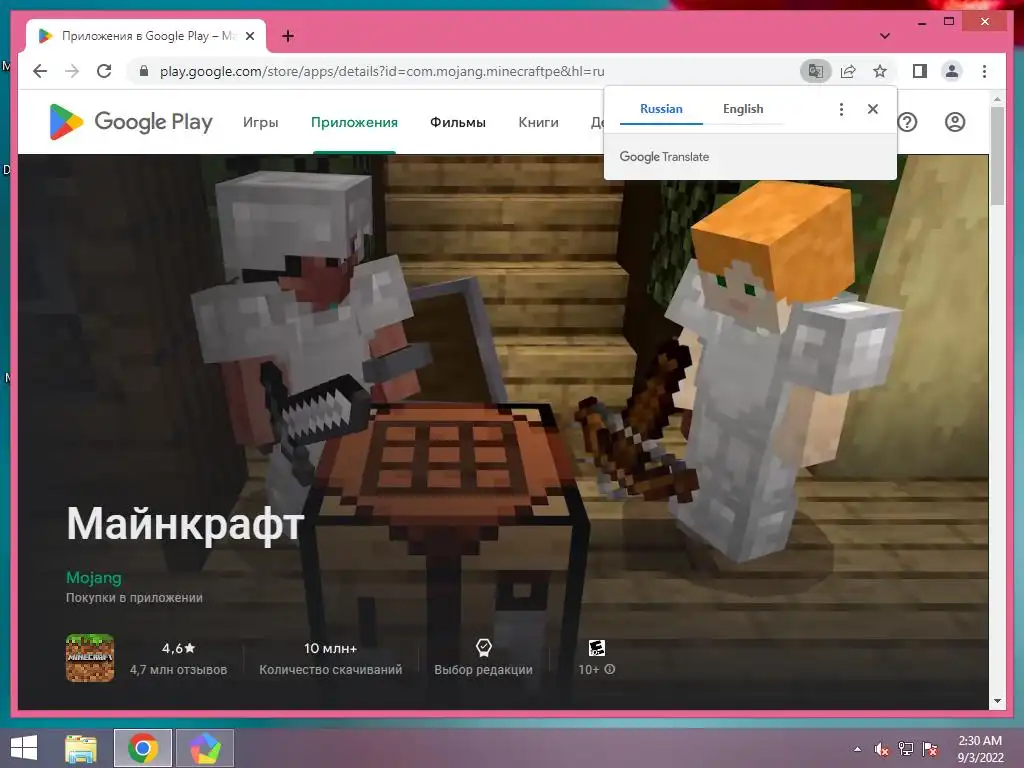Open the colorful pentagon app in taskbar
The image size is (1024, 768).
(204, 748)
